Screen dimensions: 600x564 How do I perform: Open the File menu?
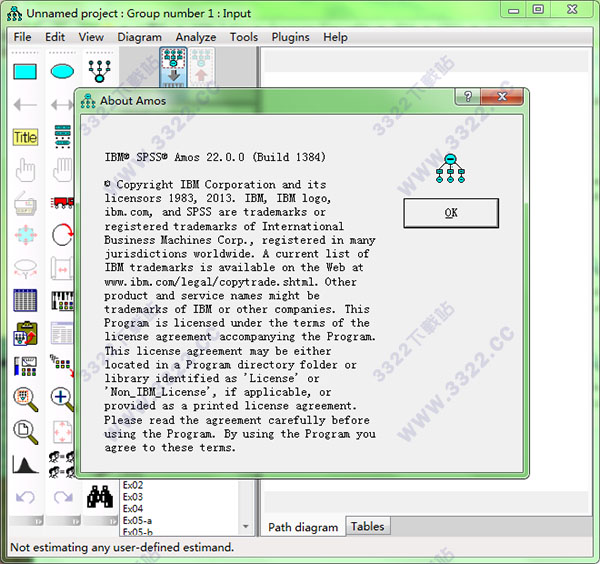pyautogui.click(x=22, y=37)
